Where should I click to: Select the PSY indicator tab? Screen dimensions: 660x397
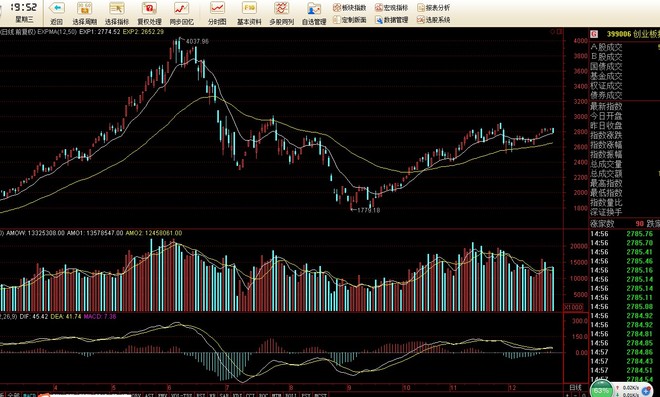click(x=306, y=394)
